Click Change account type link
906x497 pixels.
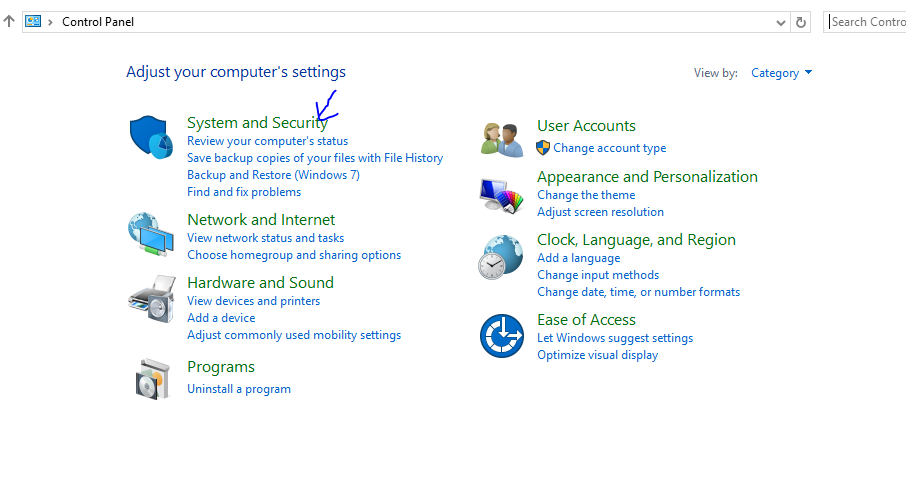point(610,148)
